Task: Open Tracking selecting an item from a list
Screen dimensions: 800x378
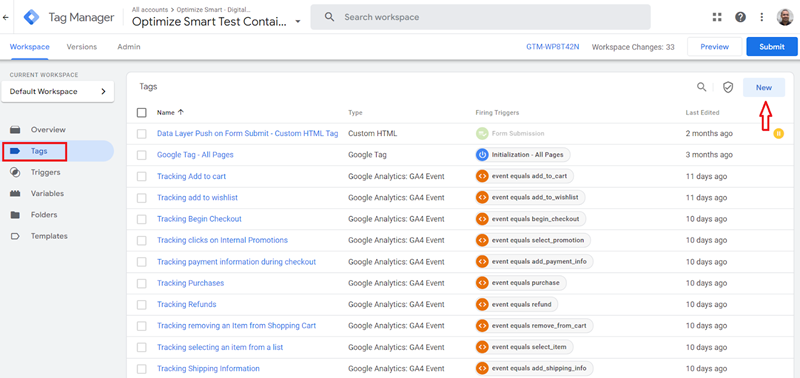Action: click(x=220, y=347)
